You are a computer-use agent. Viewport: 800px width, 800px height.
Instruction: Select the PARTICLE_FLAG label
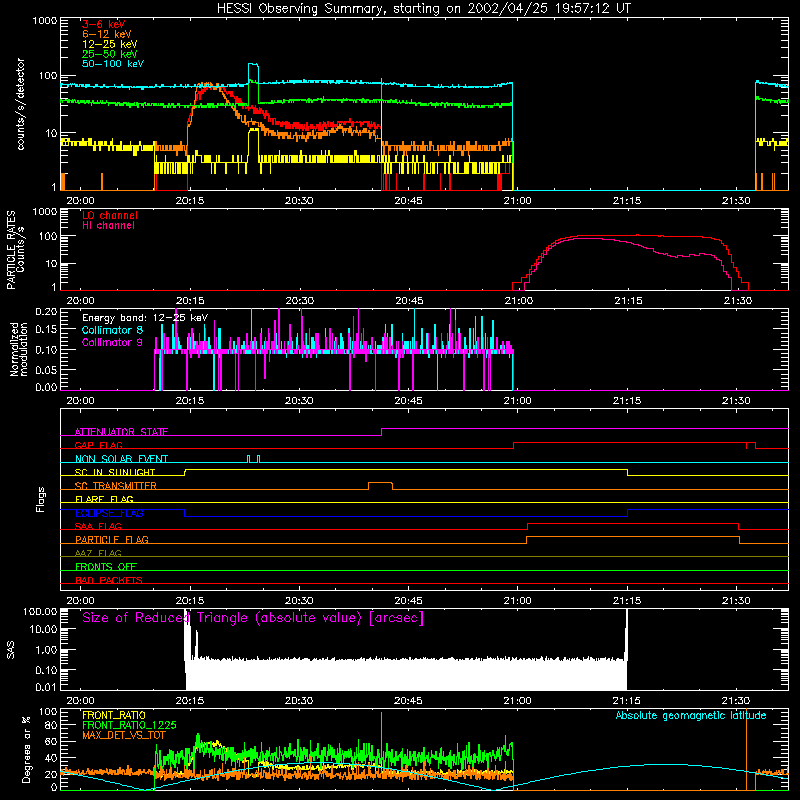click(112, 539)
